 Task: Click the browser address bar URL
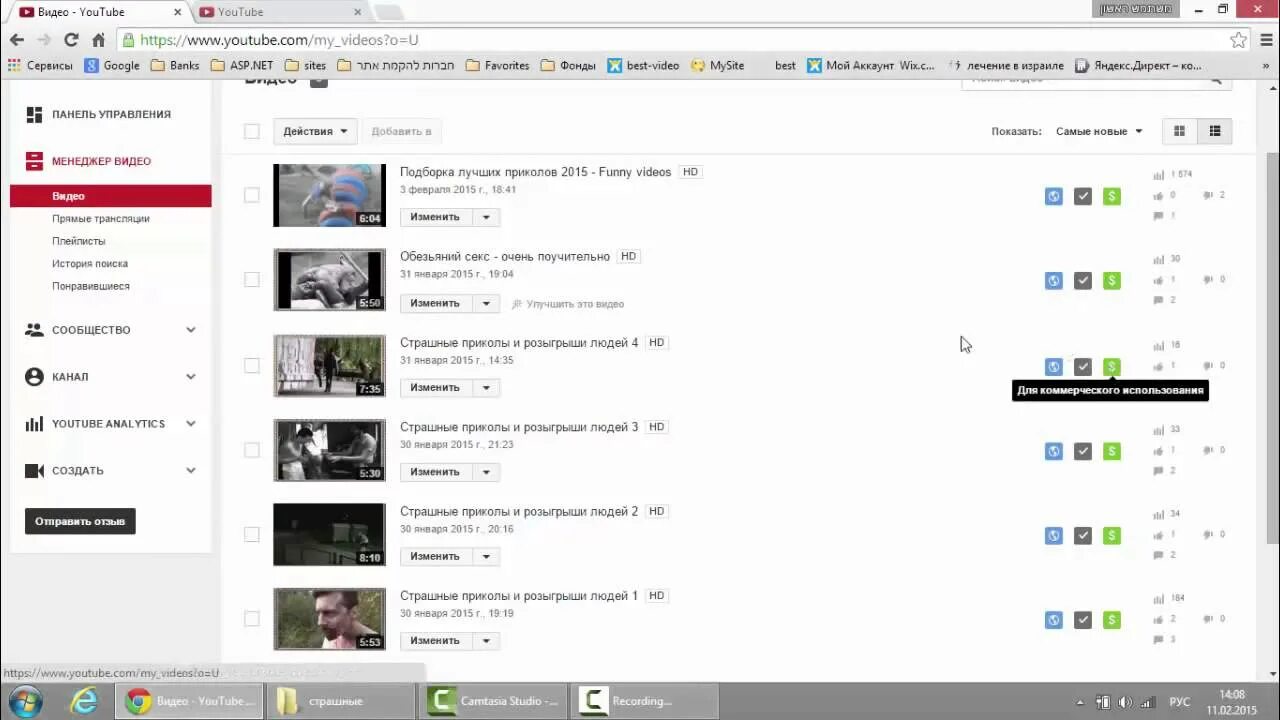click(x=279, y=40)
